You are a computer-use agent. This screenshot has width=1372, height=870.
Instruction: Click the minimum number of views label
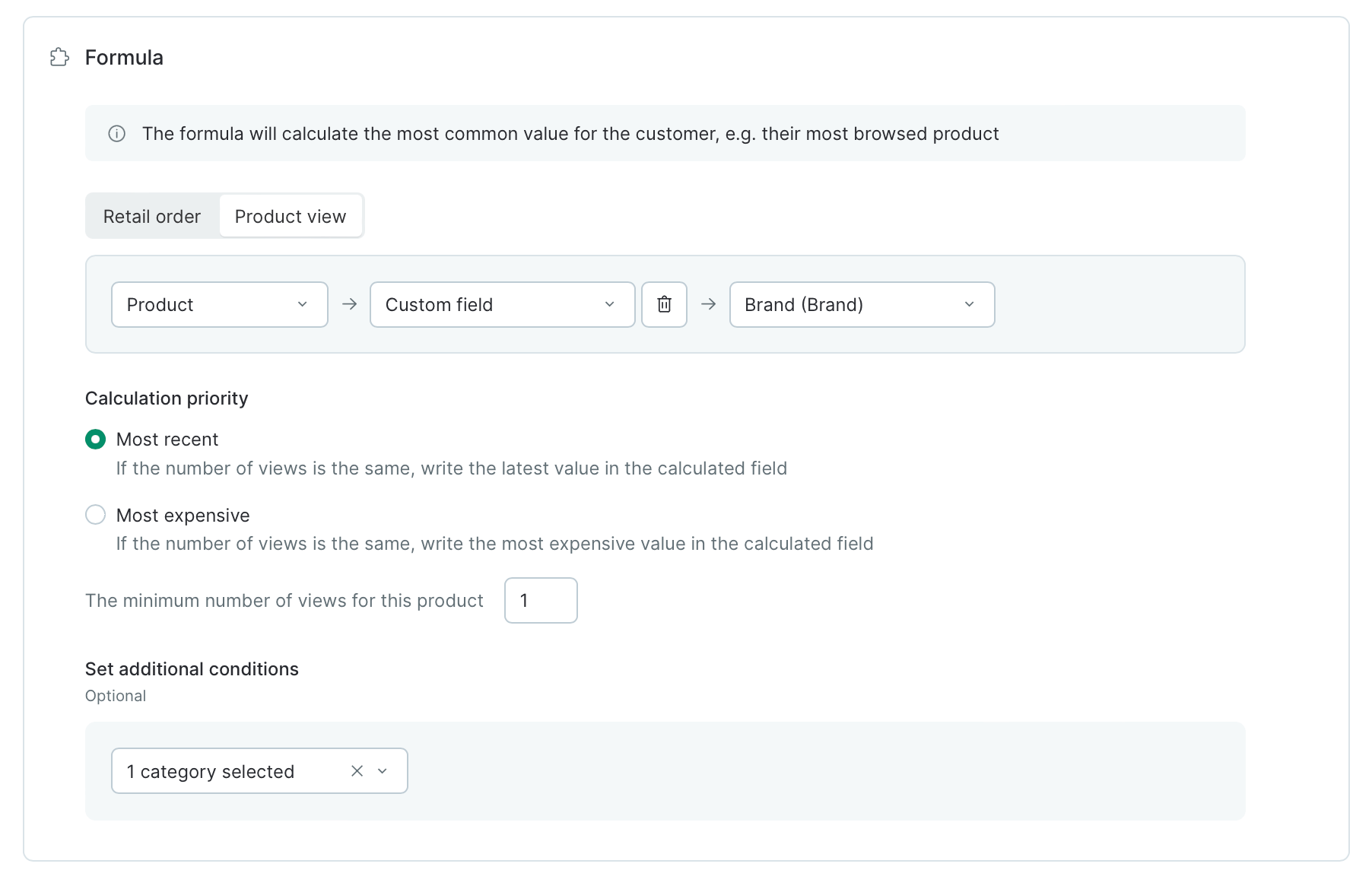284,601
